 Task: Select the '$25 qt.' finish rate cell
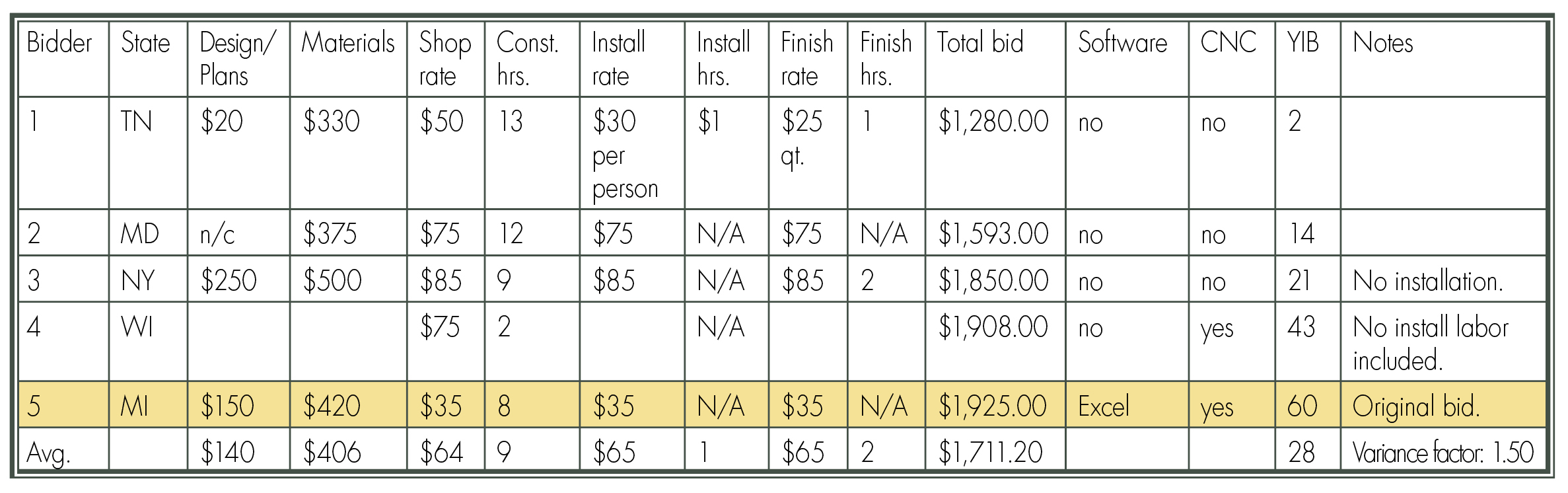pyautogui.click(x=808, y=153)
